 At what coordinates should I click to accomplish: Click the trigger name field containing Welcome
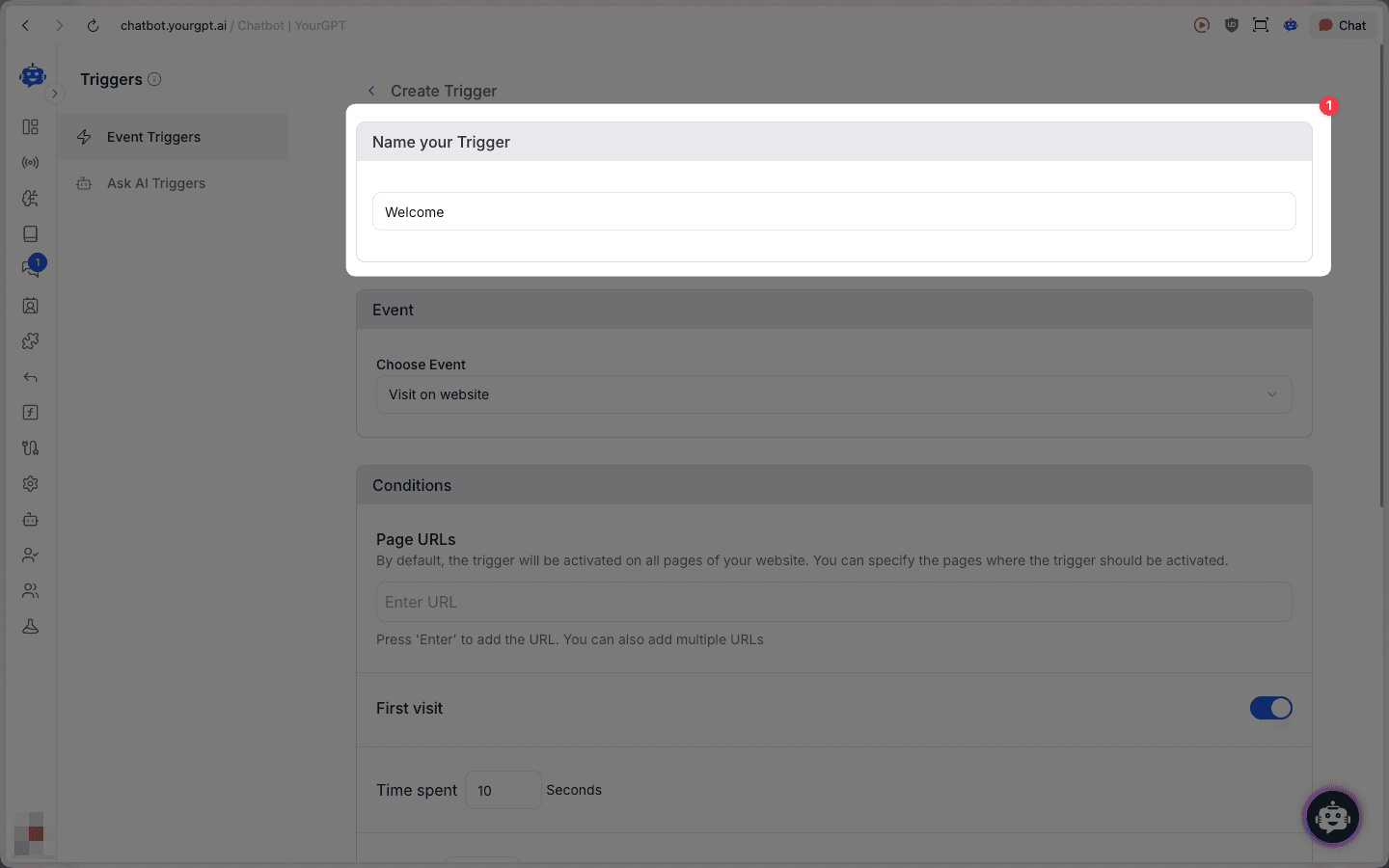click(x=833, y=212)
